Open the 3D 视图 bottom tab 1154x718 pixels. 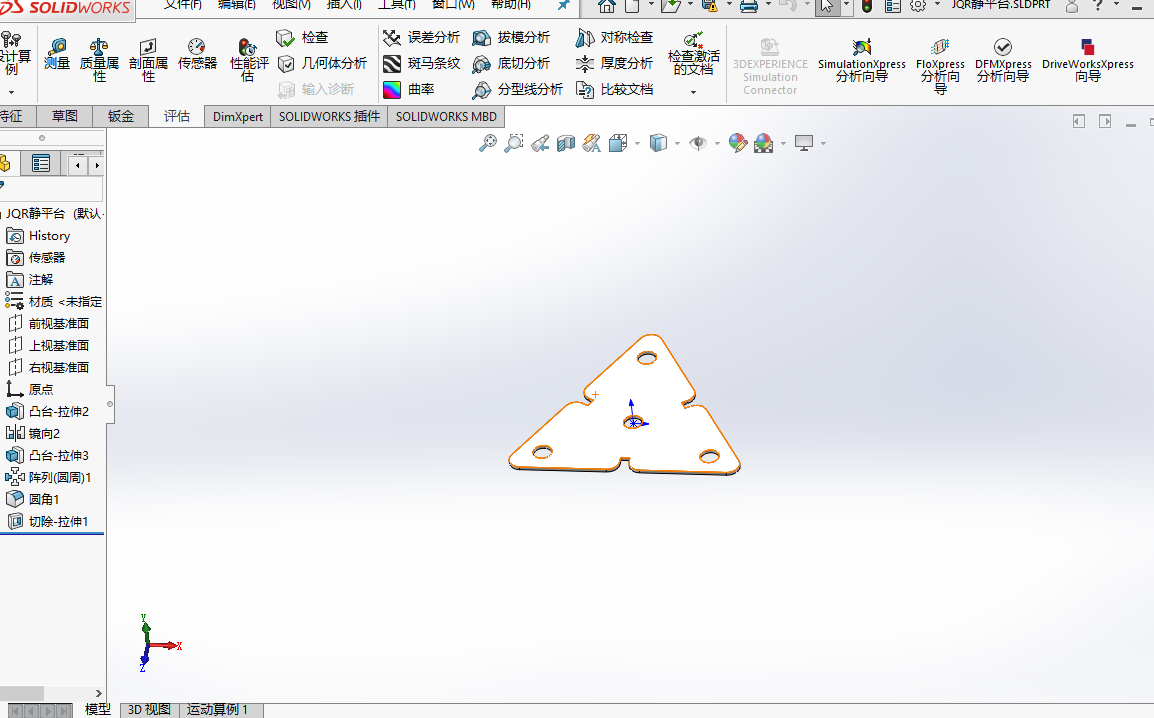tap(149, 709)
